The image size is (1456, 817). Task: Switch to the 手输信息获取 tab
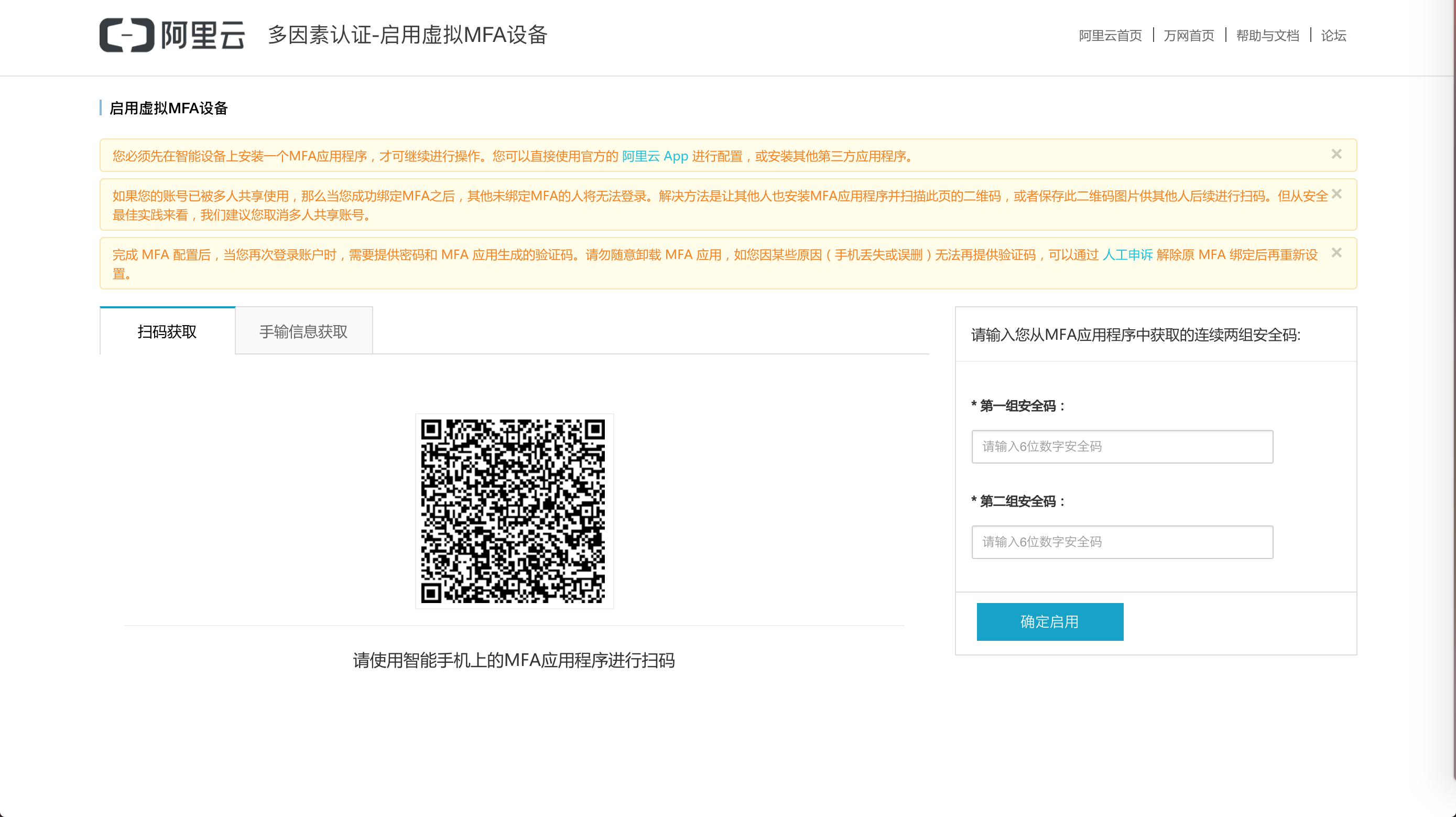[303, 331]
